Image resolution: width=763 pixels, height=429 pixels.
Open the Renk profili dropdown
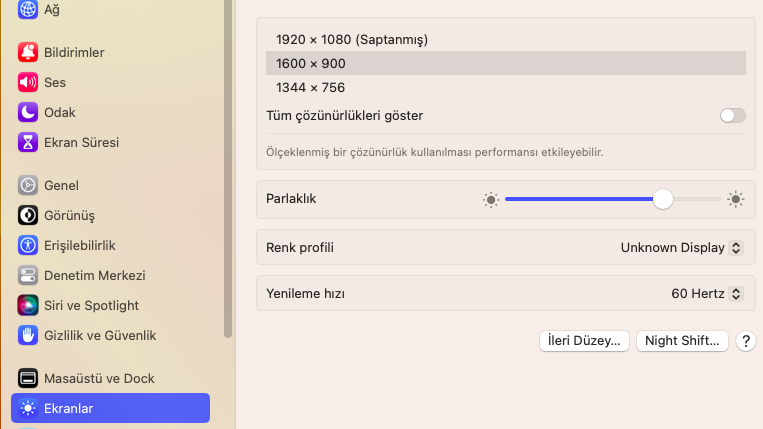[x=681, y=247]
